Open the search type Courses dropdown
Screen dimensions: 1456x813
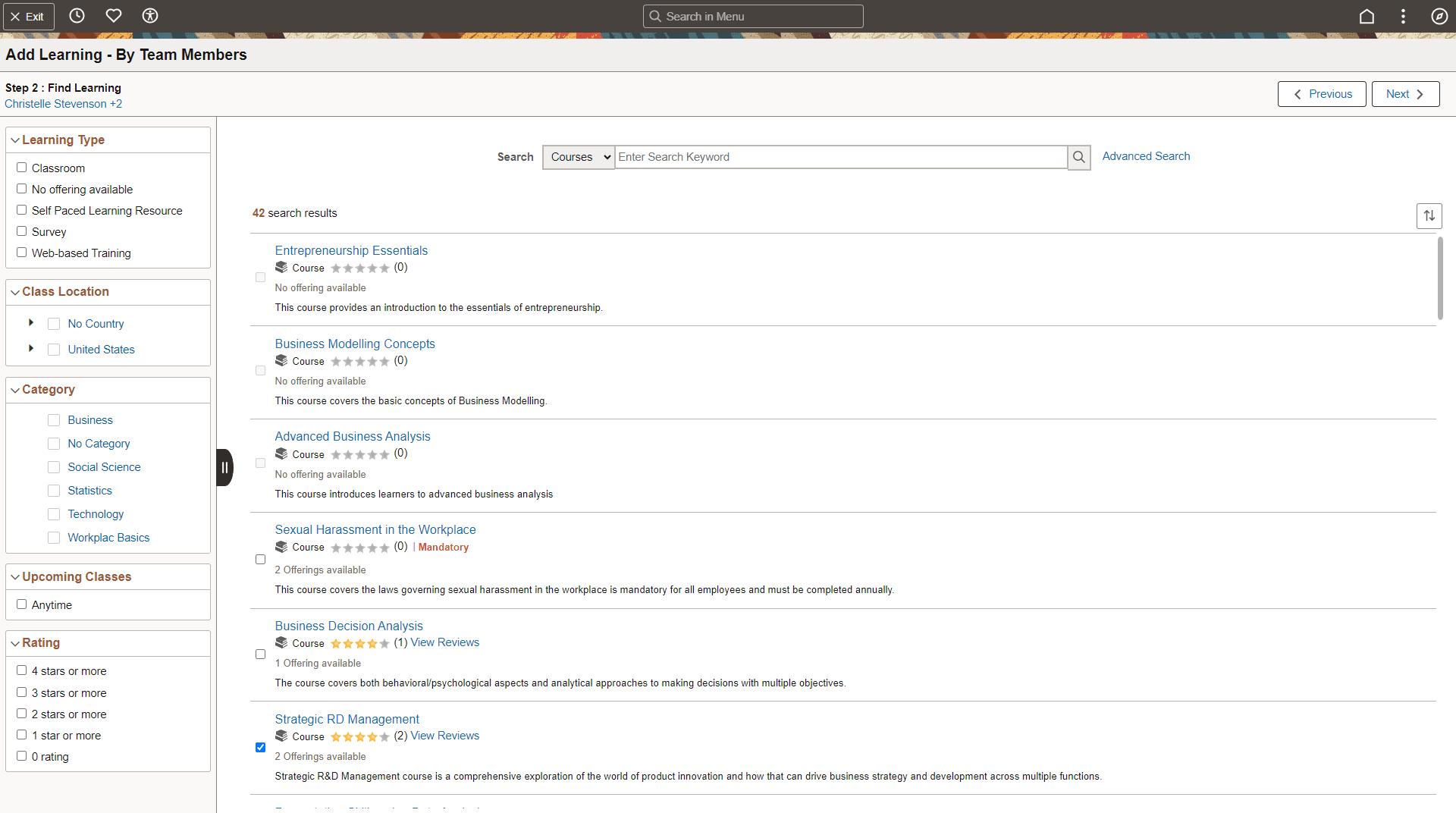click(x=578, y=157)
